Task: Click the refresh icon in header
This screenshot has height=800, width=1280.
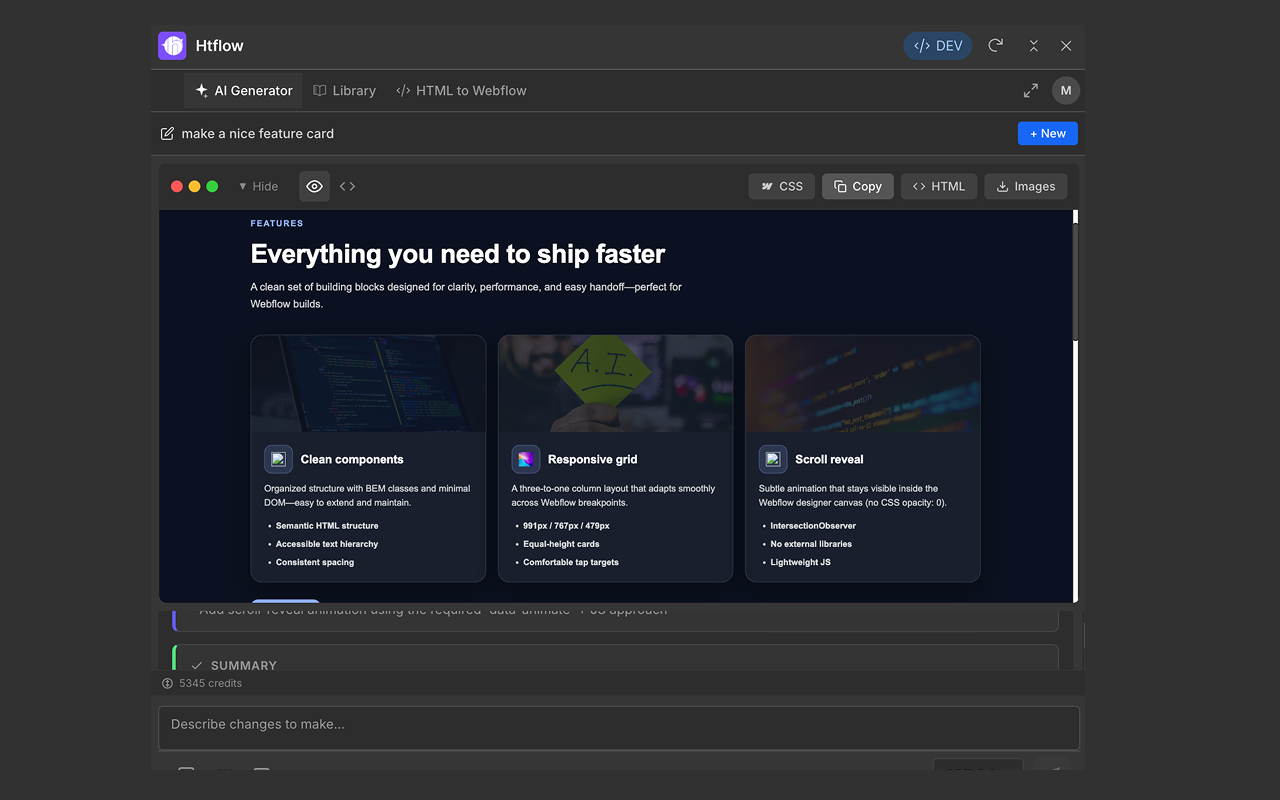Action: click(x=995, y=46)
